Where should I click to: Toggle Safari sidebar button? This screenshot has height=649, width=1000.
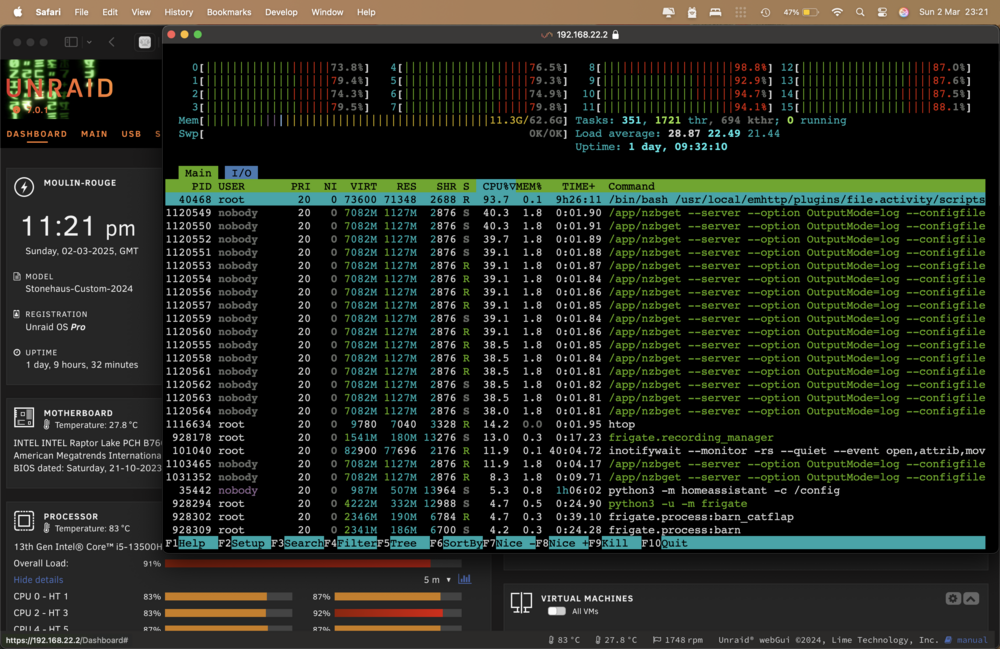coord(71,42)
